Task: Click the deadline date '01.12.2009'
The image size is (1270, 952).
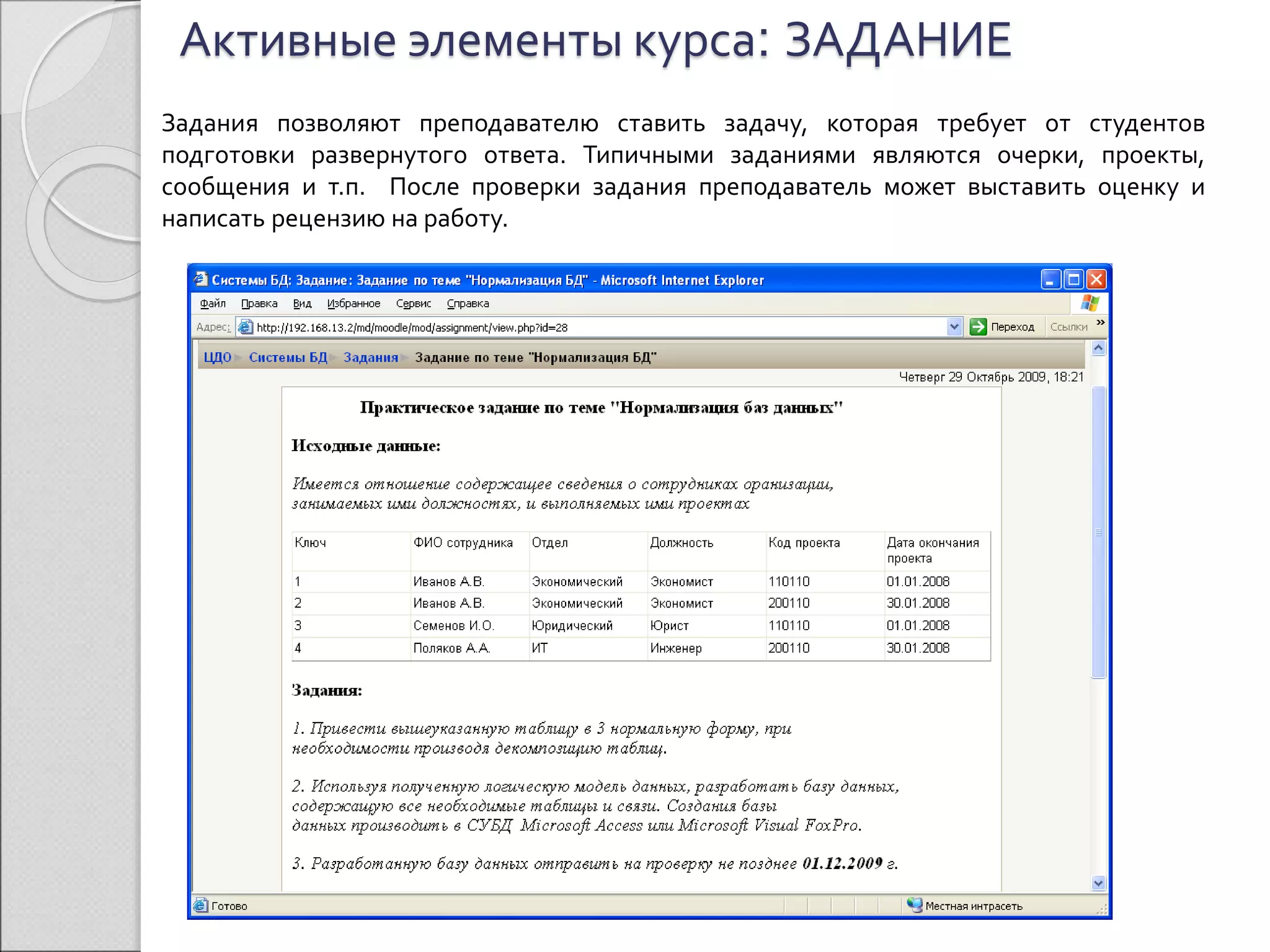Action: point(842,863)
